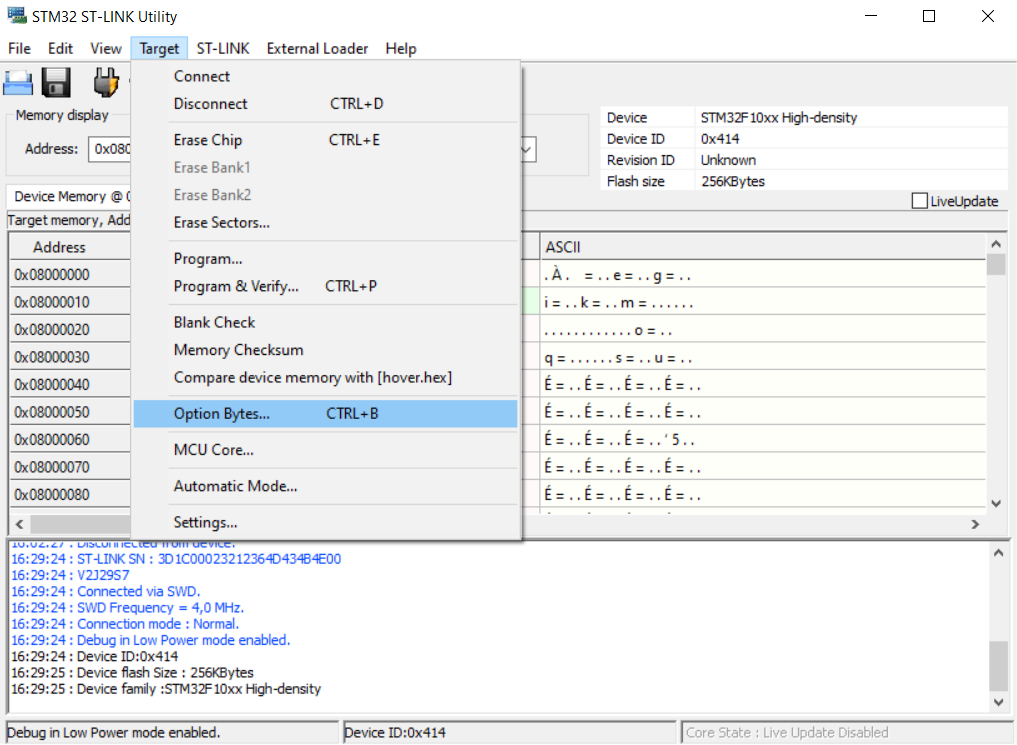Click Program & Verify menu entry
Viewport: 1017px width, 745px height.
click(x=236, y=286)
